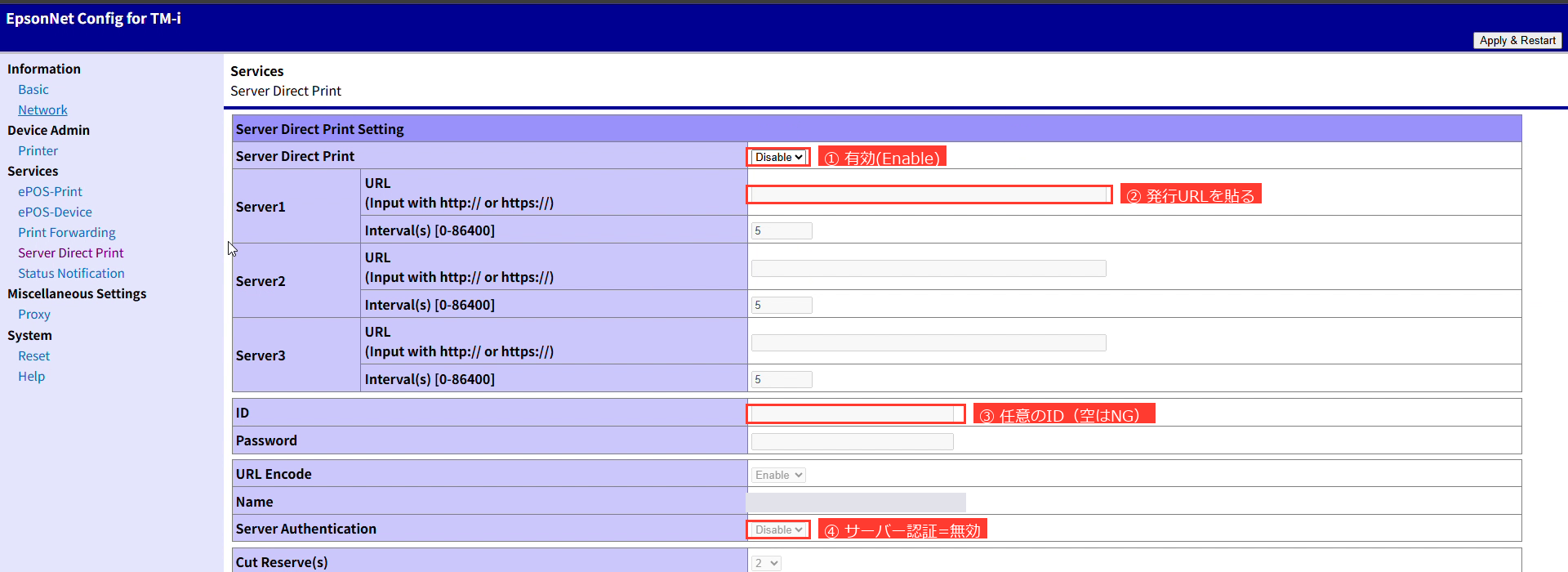Select Server Direct Print in sidebar

[71, 252]
